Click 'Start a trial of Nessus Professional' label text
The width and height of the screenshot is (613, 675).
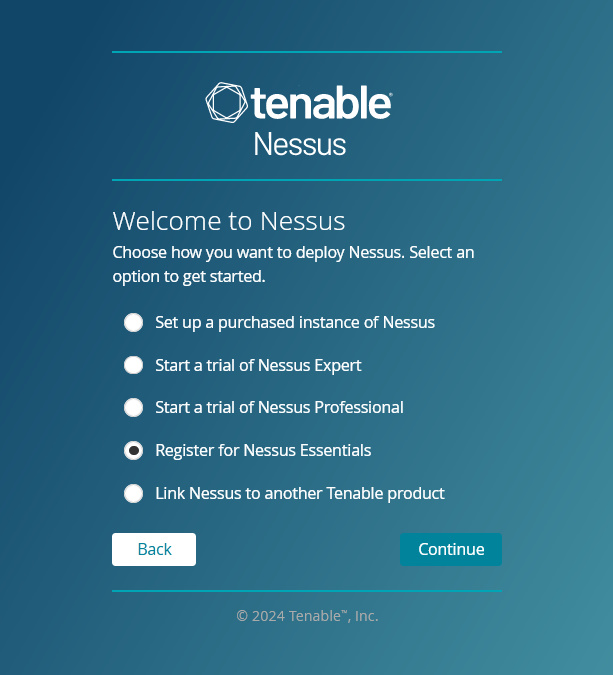[279, 407]
